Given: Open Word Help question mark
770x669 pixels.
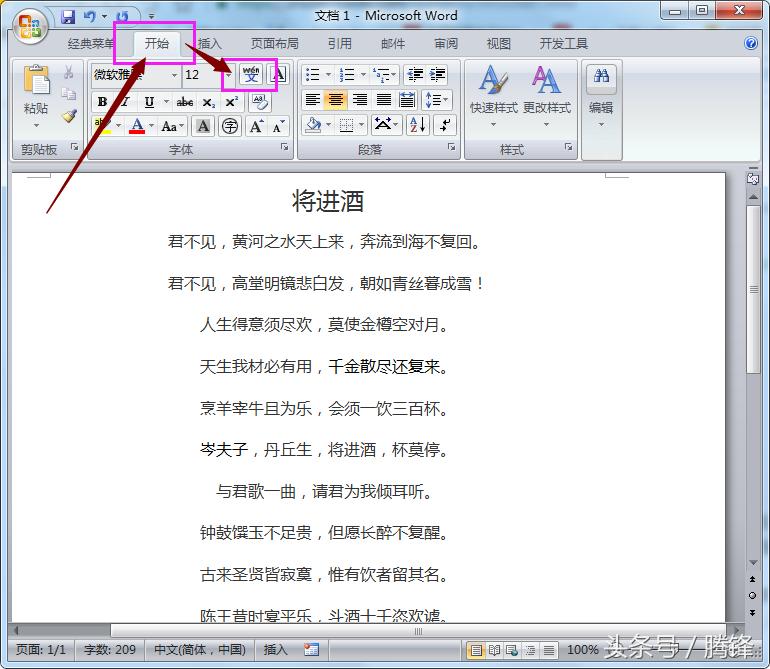Looking at the screenshot, I should [x=751, y=43].
